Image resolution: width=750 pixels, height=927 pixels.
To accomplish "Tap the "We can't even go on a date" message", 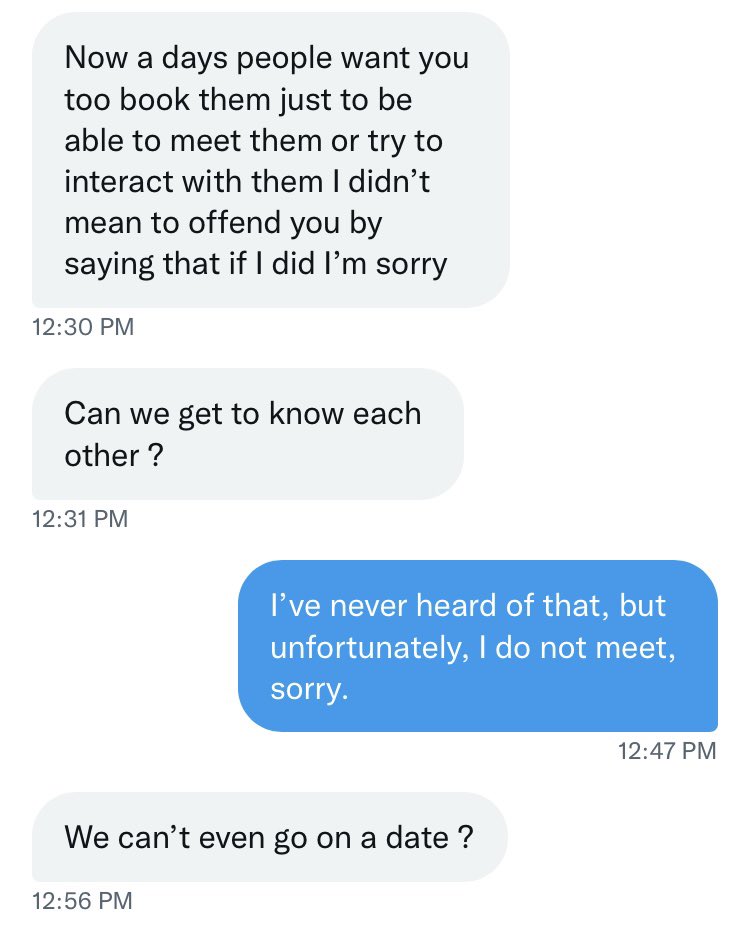I will tap(270, 837).
